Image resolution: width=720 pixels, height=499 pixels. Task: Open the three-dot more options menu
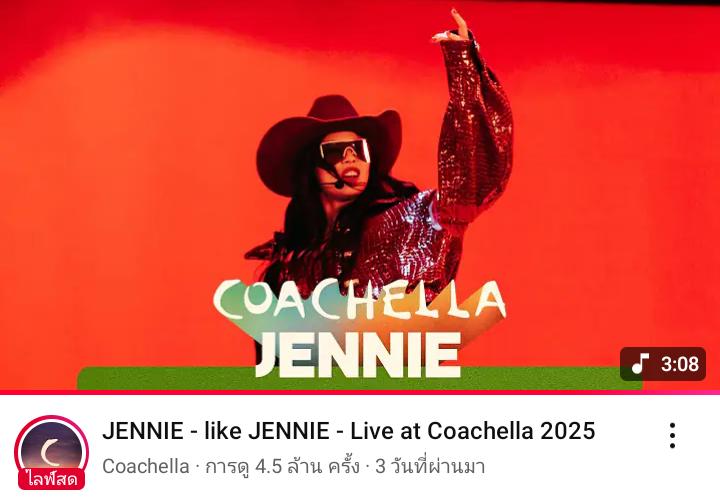672,435
